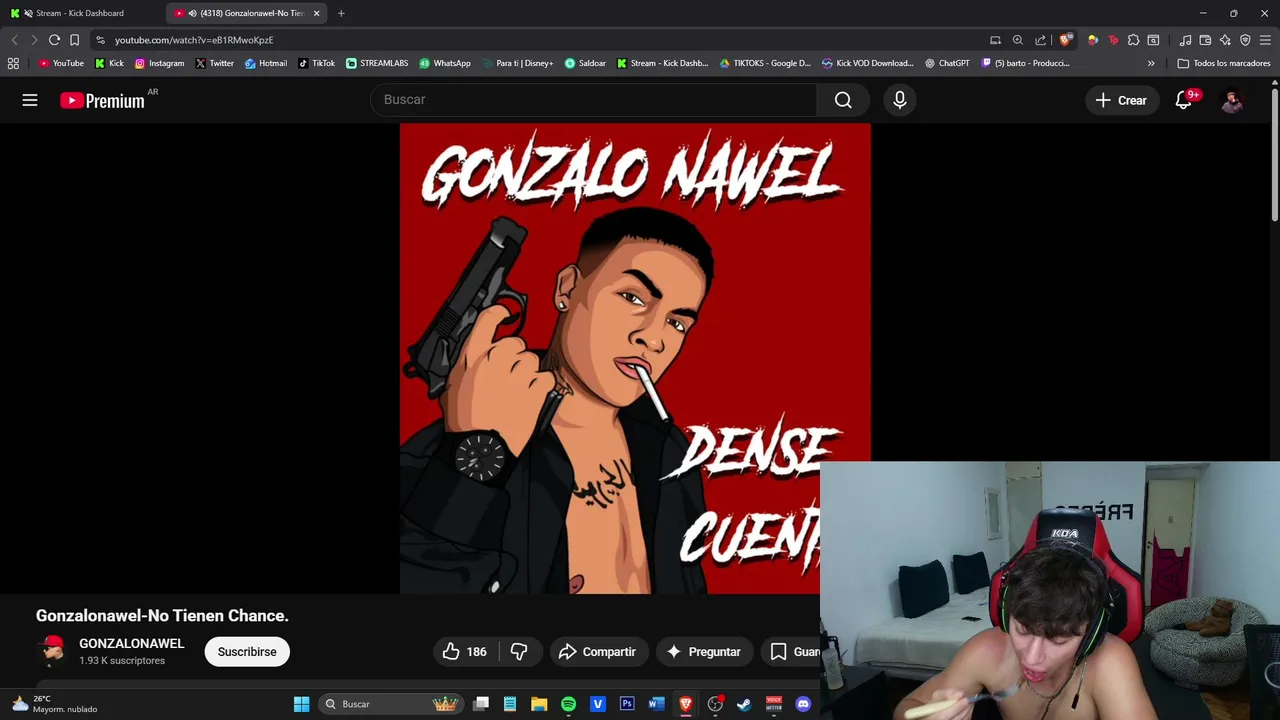Ask about video with Preguntar button
This screenshot has height=720, width=1280.
(703, 652)
